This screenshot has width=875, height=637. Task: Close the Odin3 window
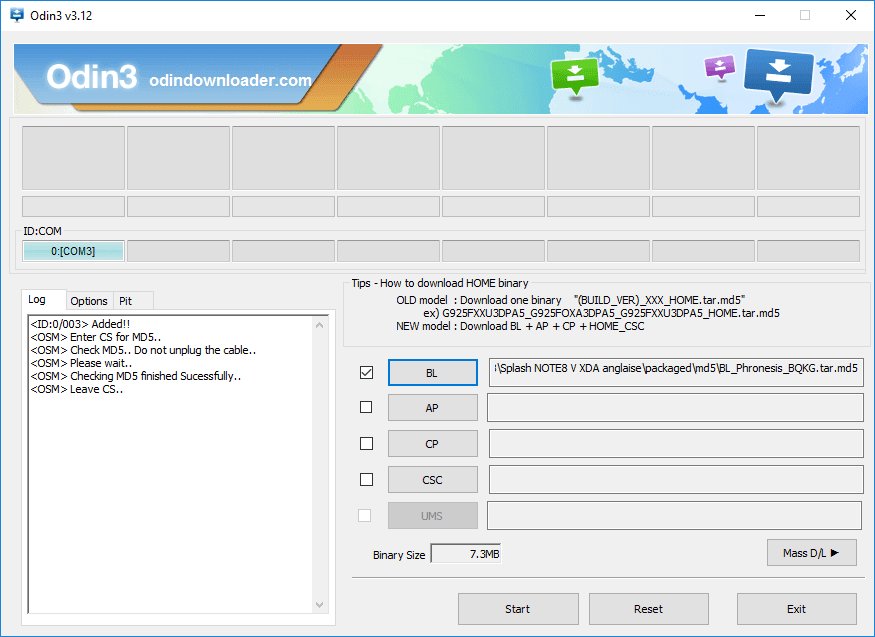[850, 15]
